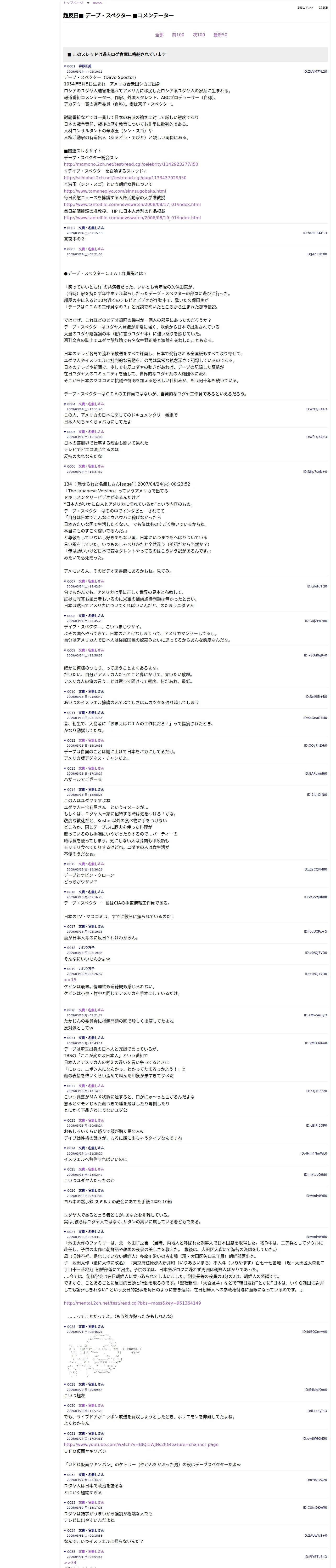336x1568 pixels.
Task: Open mentai.2ch.net mass thread link
Action: pyautogui.click(x=132, y=1303)
